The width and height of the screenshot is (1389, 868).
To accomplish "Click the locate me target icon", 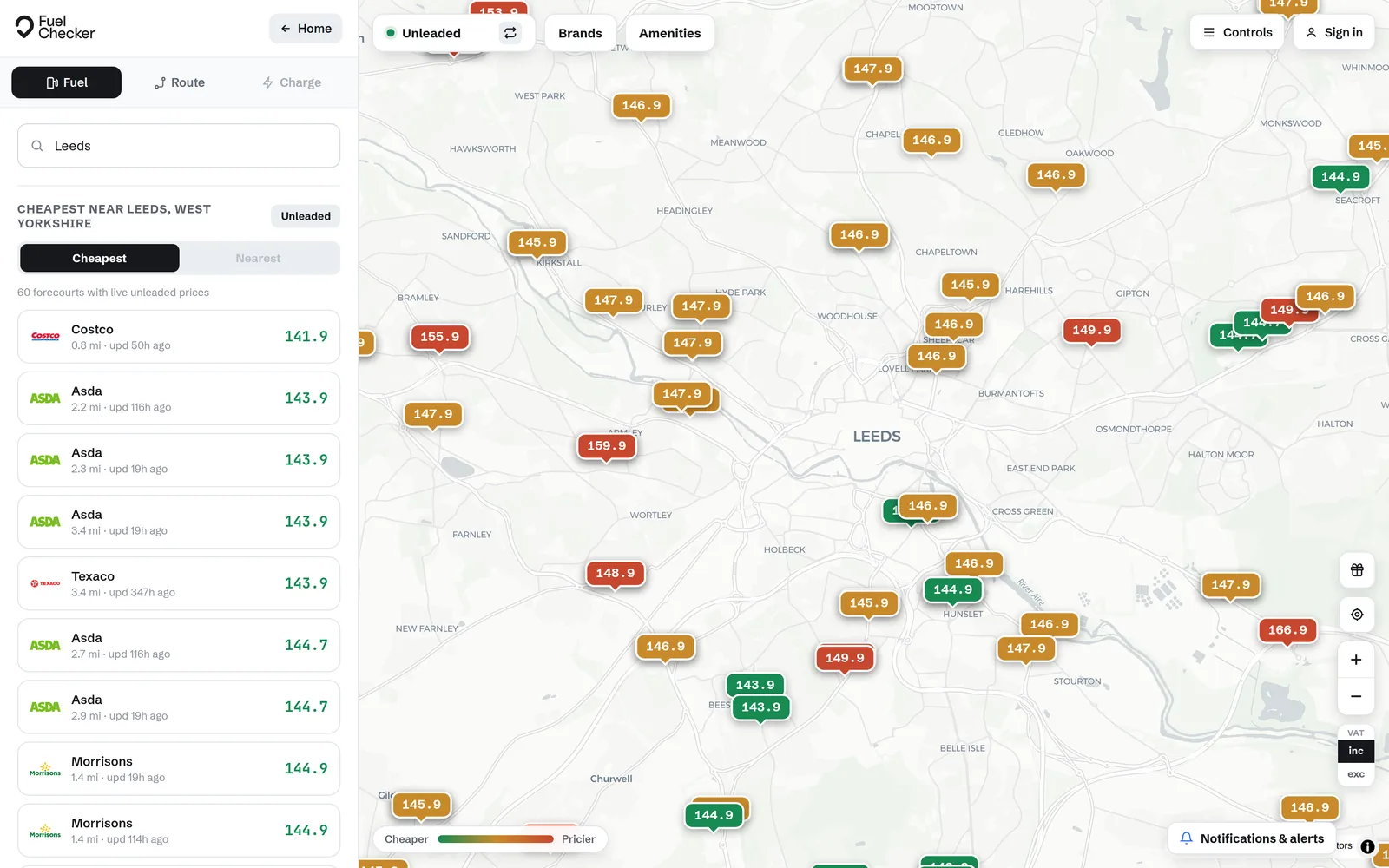I will tap(1356, 615).
